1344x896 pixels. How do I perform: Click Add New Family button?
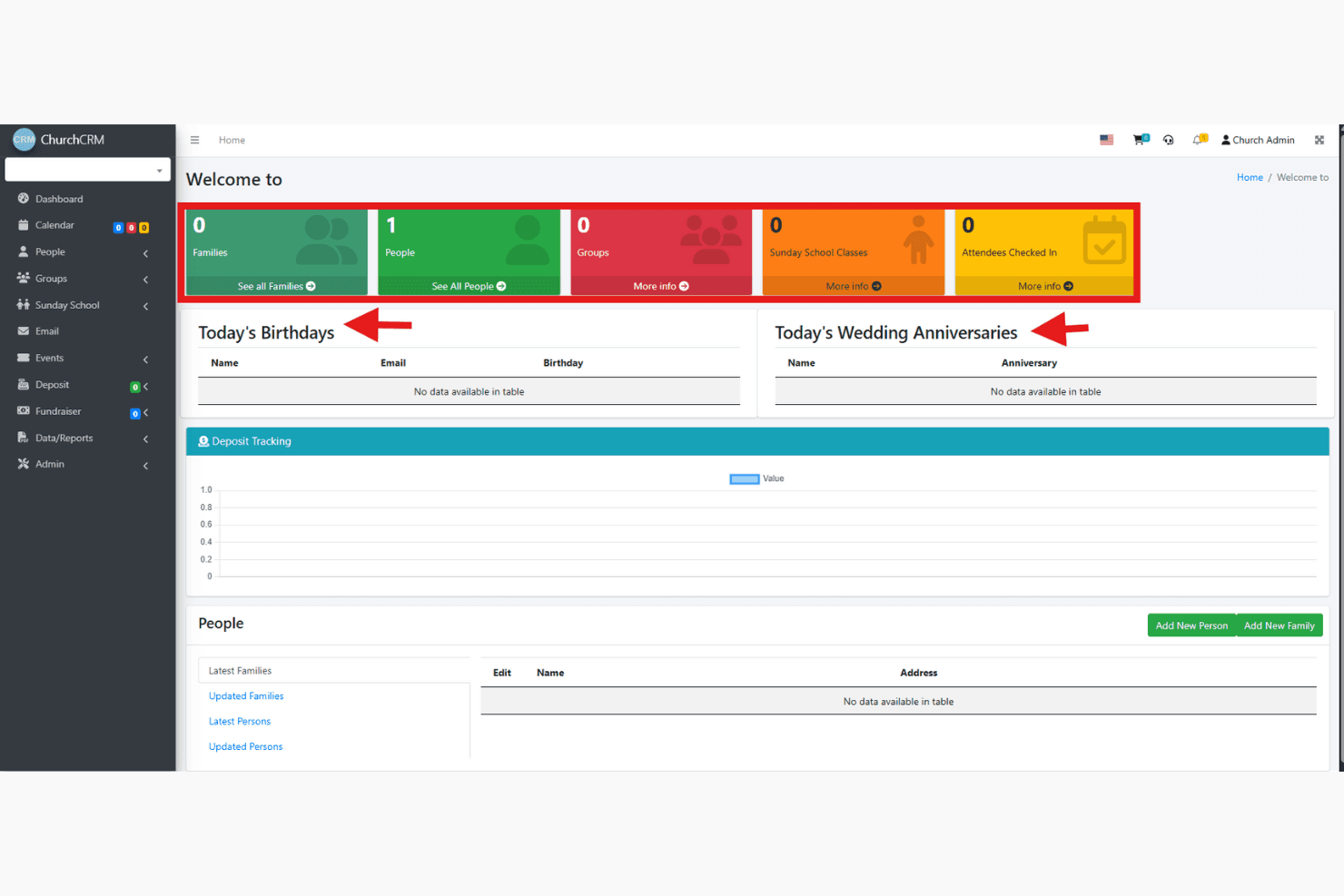(1280, 625)
